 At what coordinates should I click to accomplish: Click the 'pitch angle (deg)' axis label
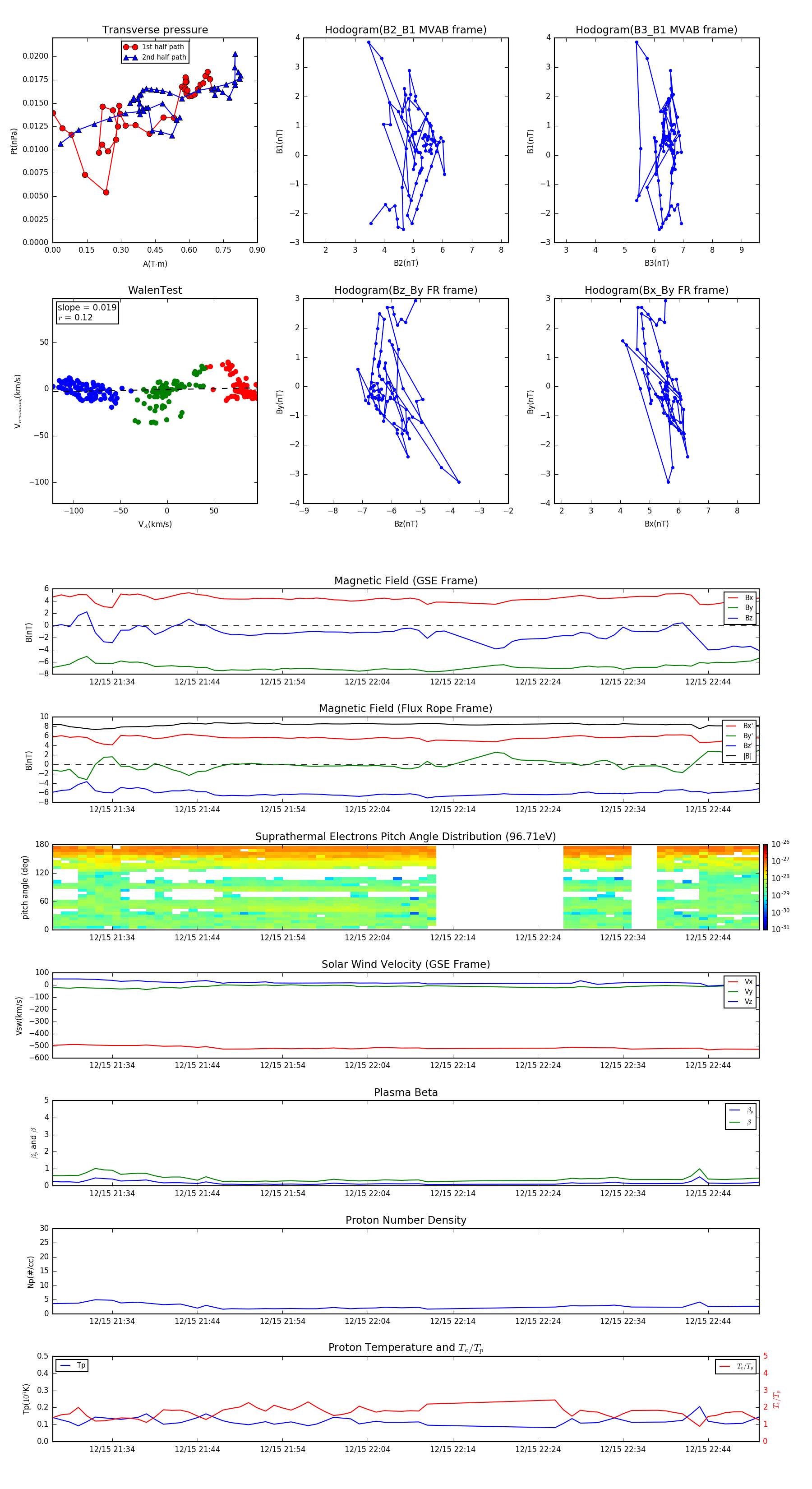pyautogui.click(x=25, y=887)
